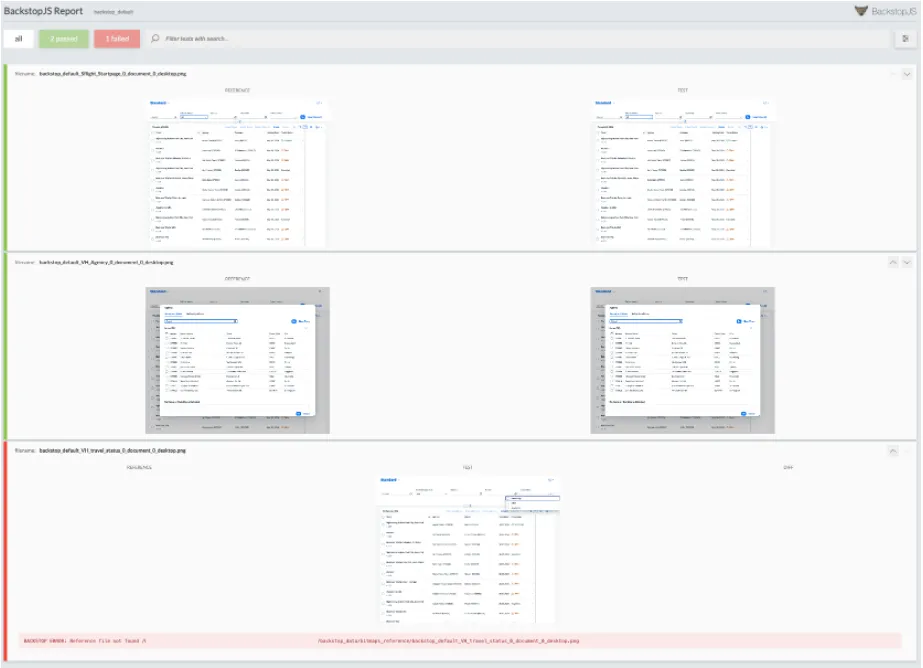
Task: Open Flight_Startpage reference screenshot thumbnail
Action: click(238, 172)
